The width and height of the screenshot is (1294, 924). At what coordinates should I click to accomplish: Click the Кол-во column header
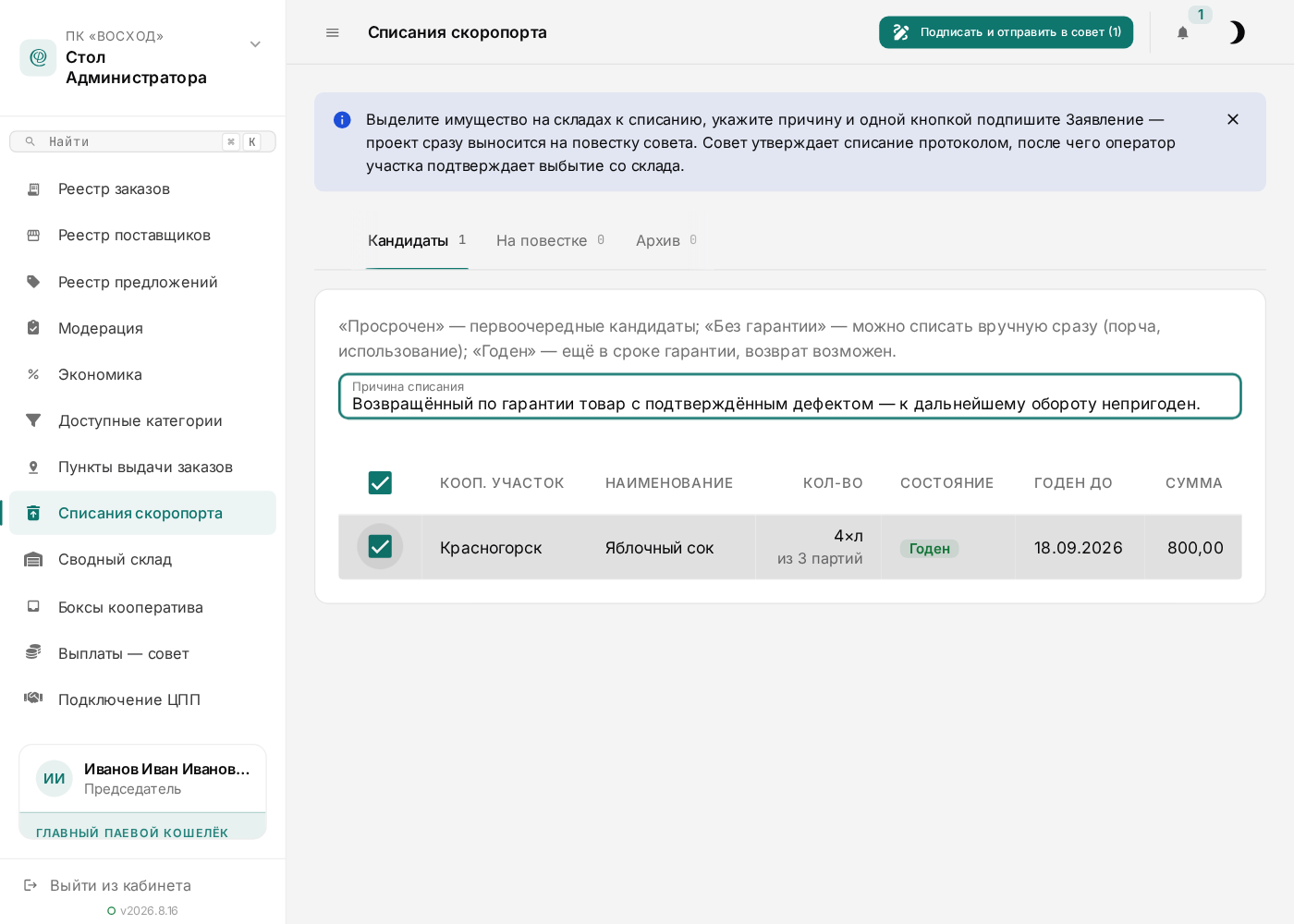click(833, 482)
